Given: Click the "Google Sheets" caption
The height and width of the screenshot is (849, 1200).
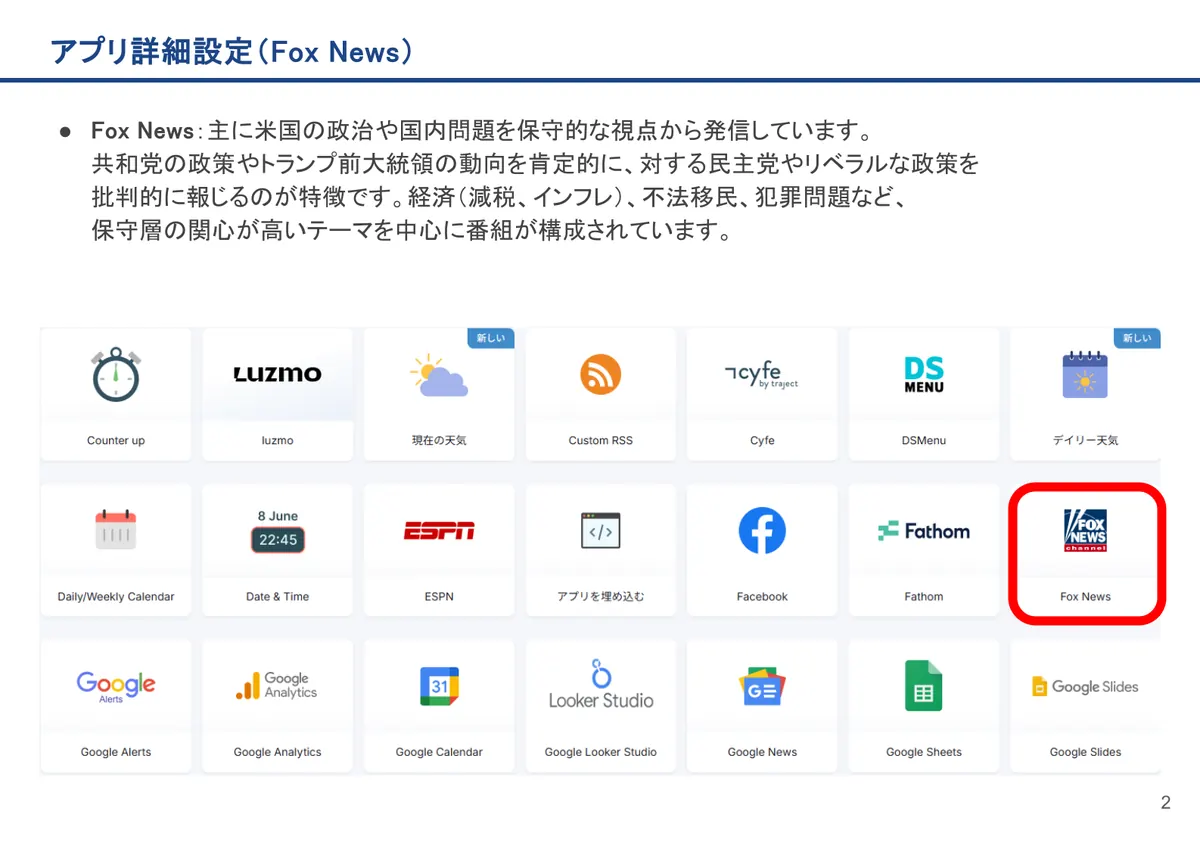Looking at the screenshot, I should point(924,752).
